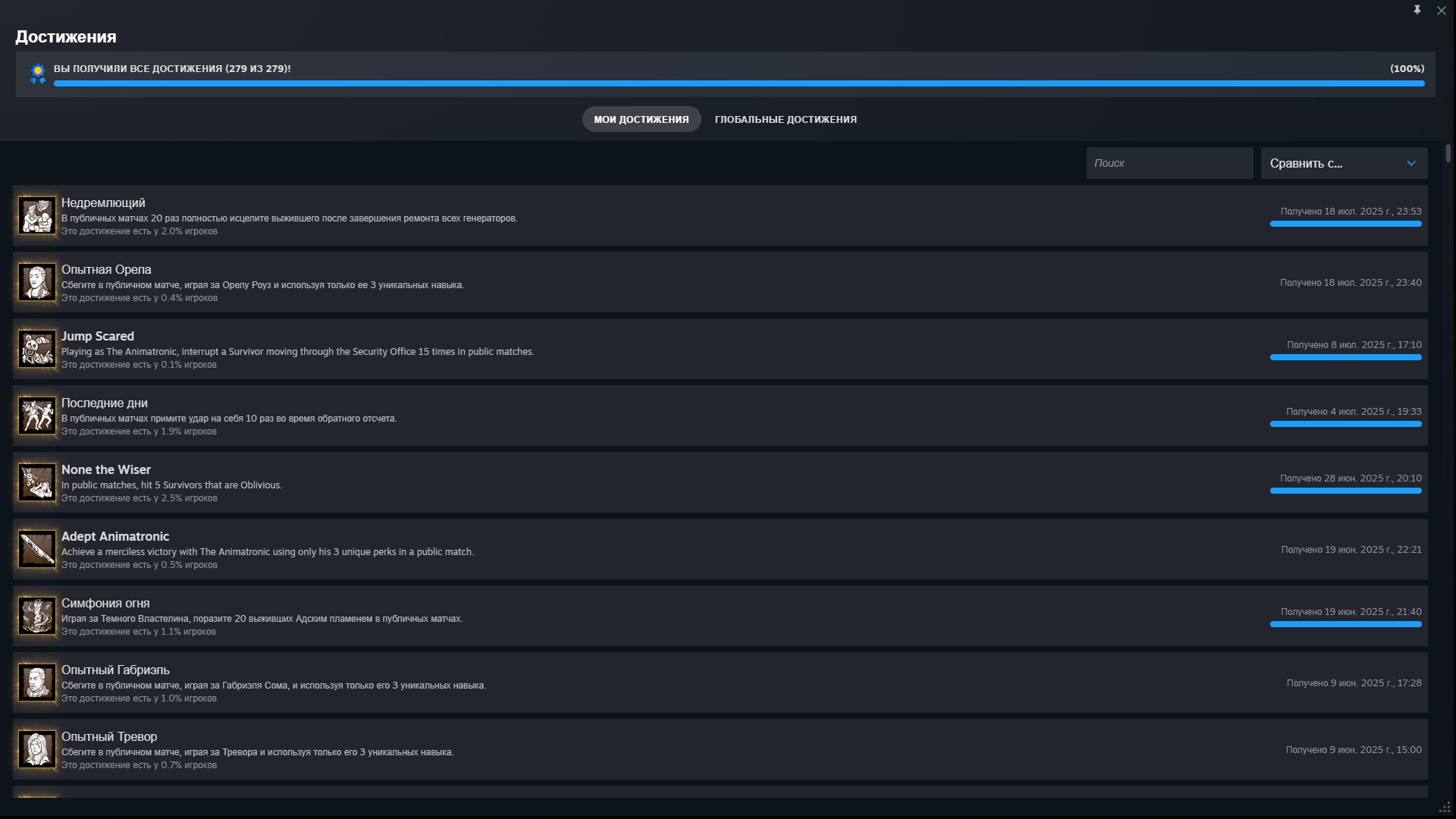Click the Опытная Орела achievement portrait icon

pyautogui.click(x=37, y=282)
